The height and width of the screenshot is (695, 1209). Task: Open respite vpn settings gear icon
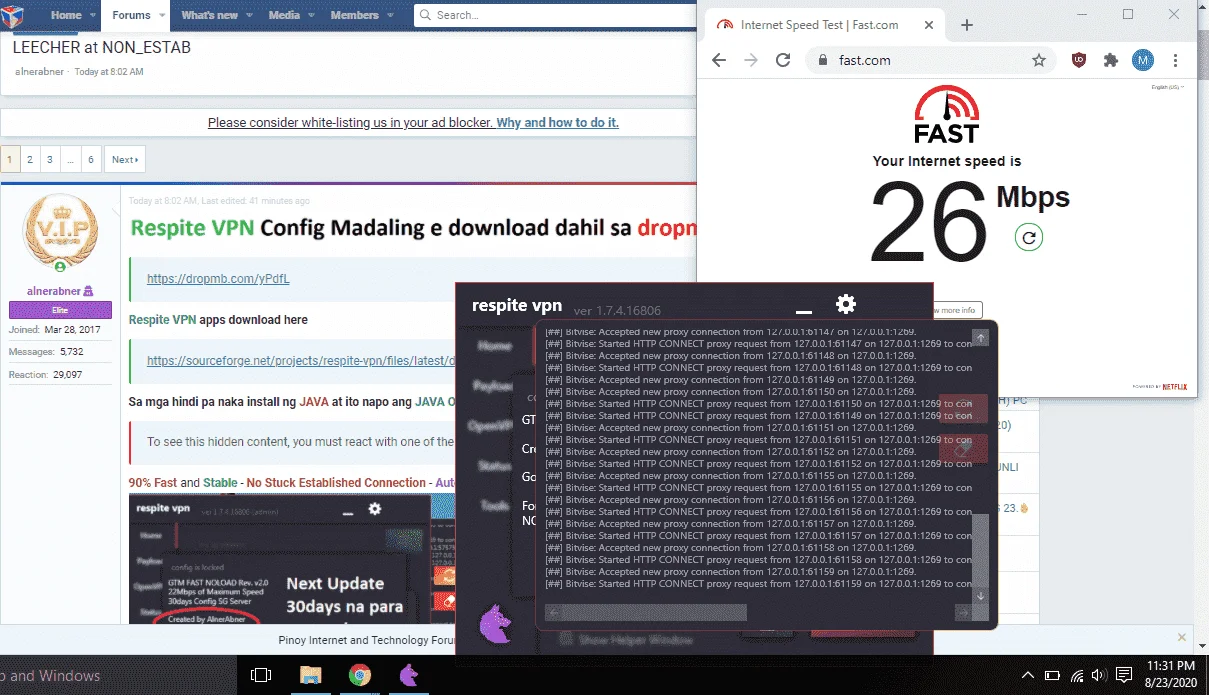pos(846,304)
